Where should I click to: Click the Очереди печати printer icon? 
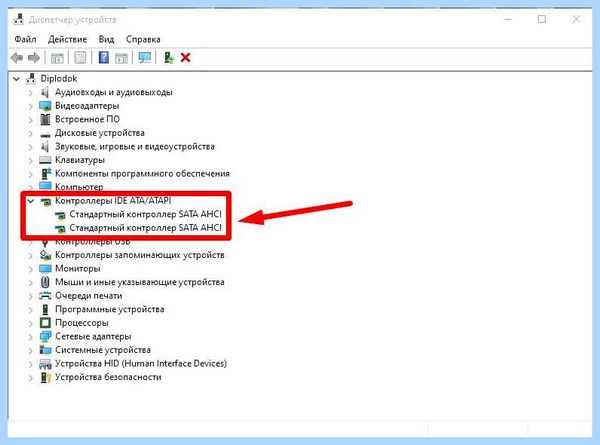[x=45, y=296]
